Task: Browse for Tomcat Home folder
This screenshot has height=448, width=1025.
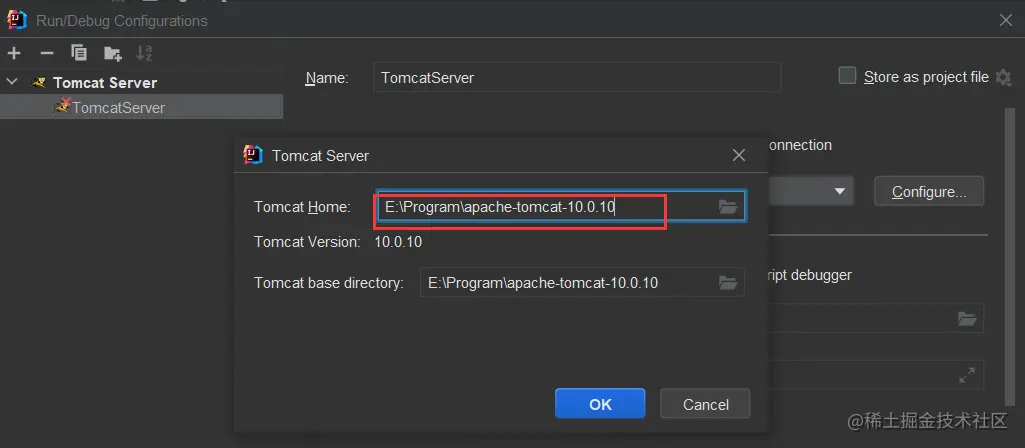Action: click(728, 207)
